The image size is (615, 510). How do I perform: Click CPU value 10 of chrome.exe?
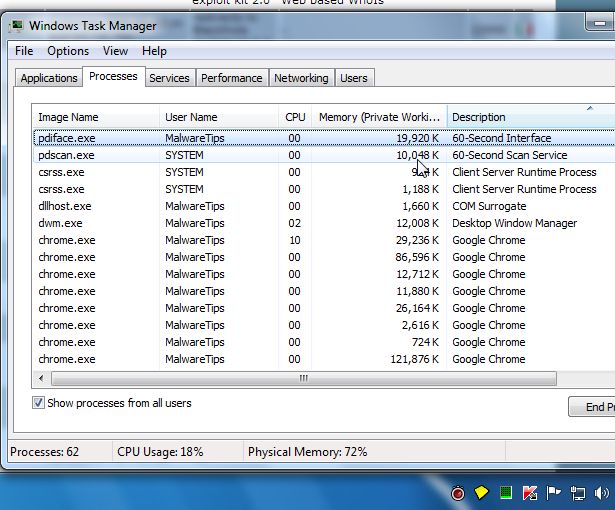click(295, 240)
